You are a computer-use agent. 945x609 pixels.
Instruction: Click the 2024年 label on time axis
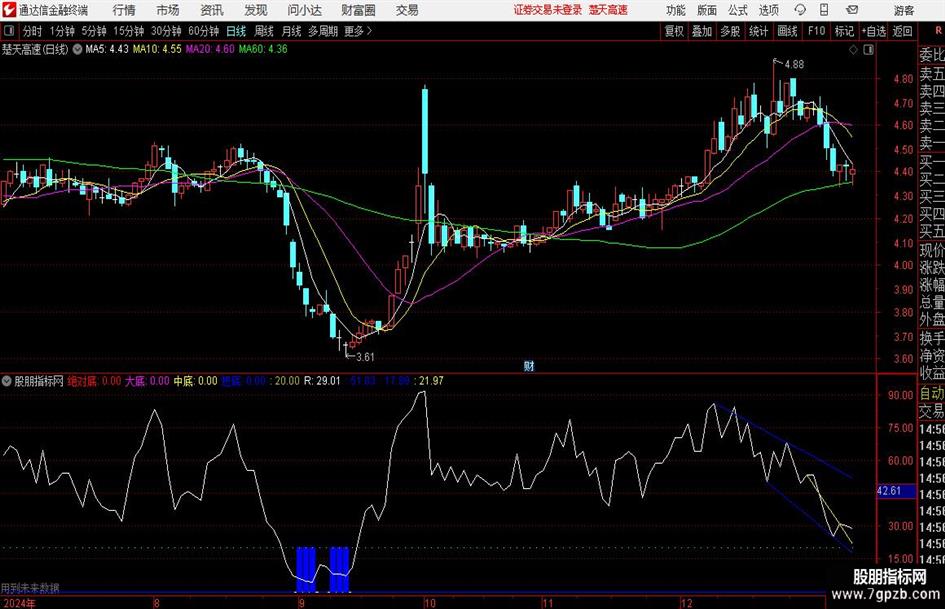click(x=19, y=603)
